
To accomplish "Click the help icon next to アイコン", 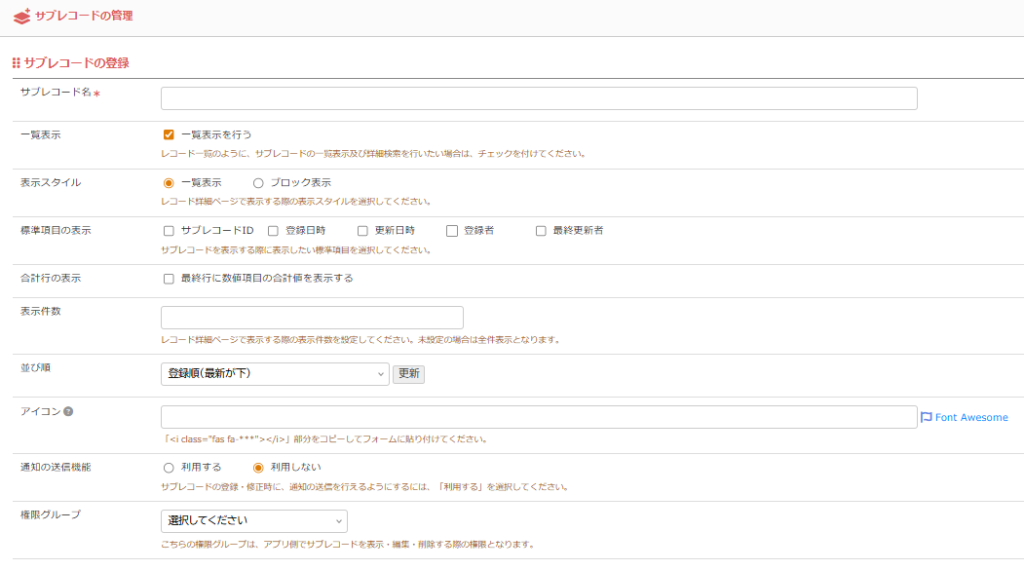I will pyautogui.click(x=69, y=411).
